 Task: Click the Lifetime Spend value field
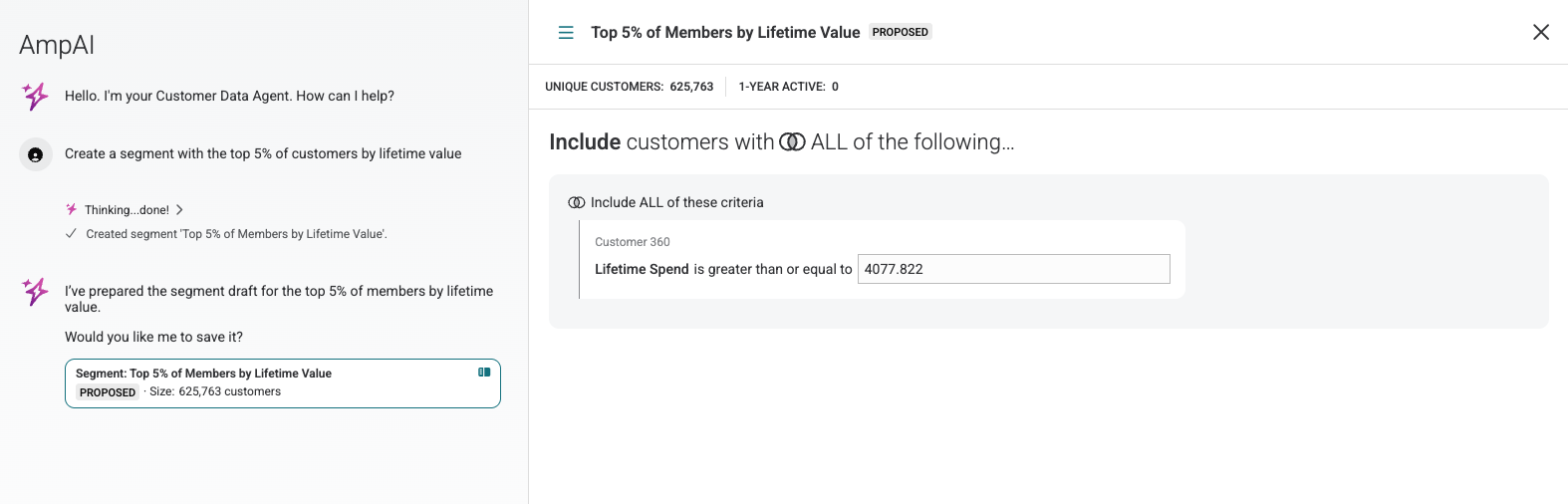(1013, 269)
